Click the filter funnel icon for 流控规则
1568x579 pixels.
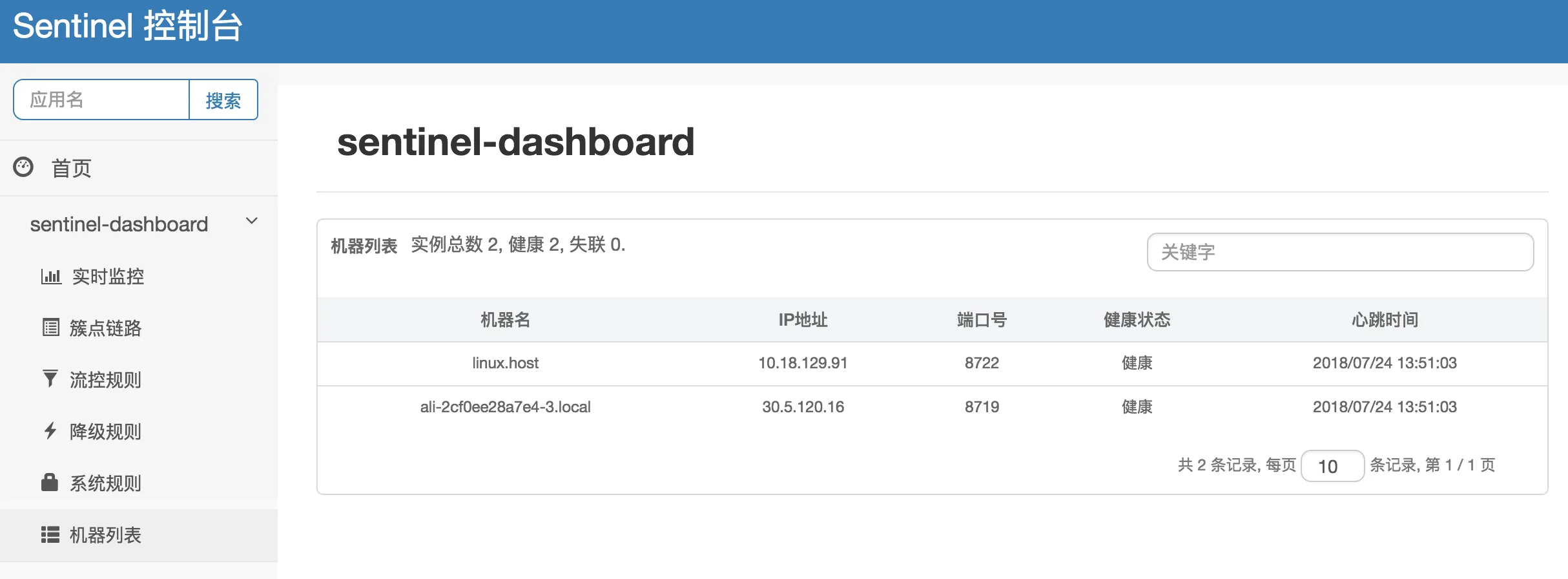[x=50, y=379]
